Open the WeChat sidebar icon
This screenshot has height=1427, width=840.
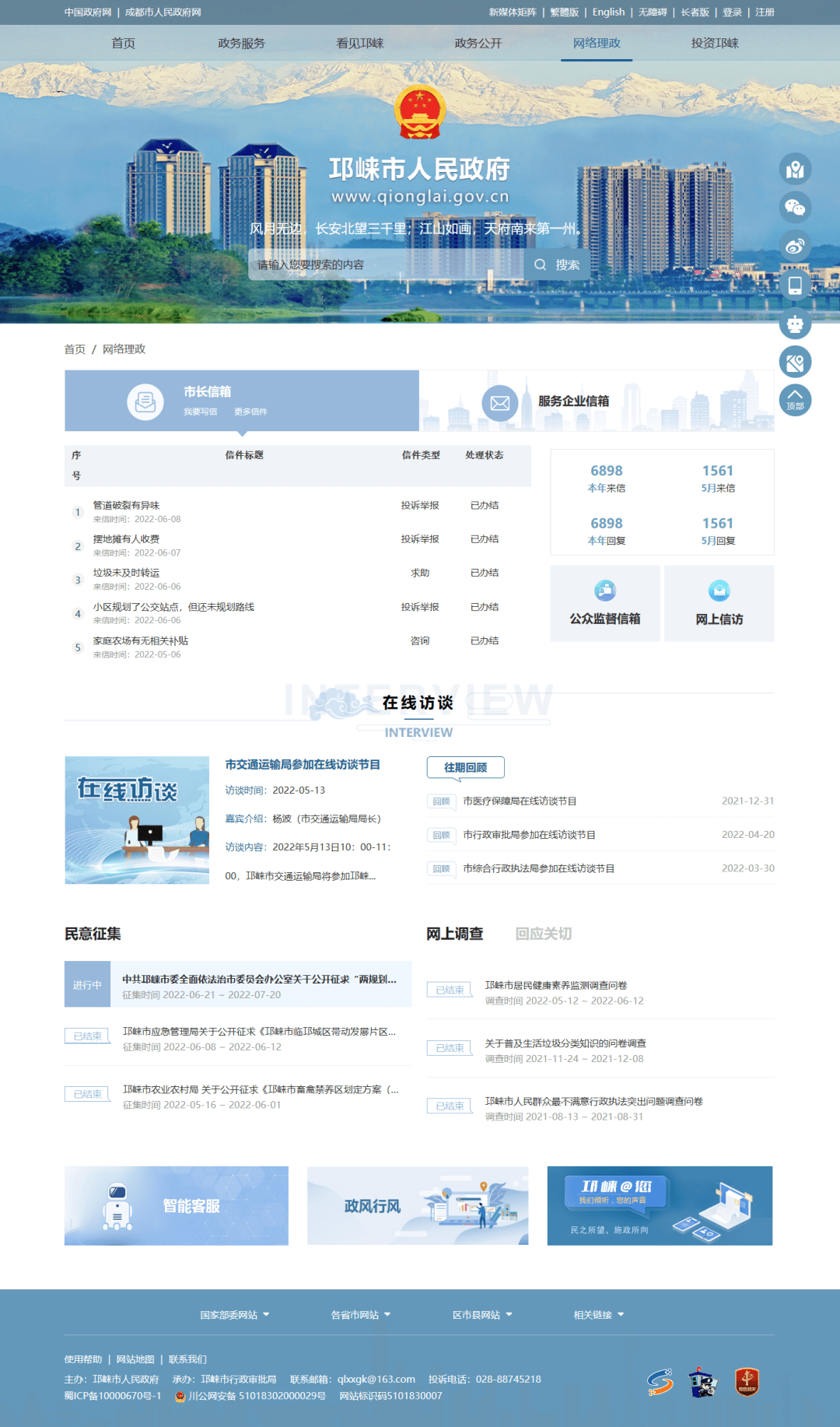pyautogui.click(x=795, y=207)
